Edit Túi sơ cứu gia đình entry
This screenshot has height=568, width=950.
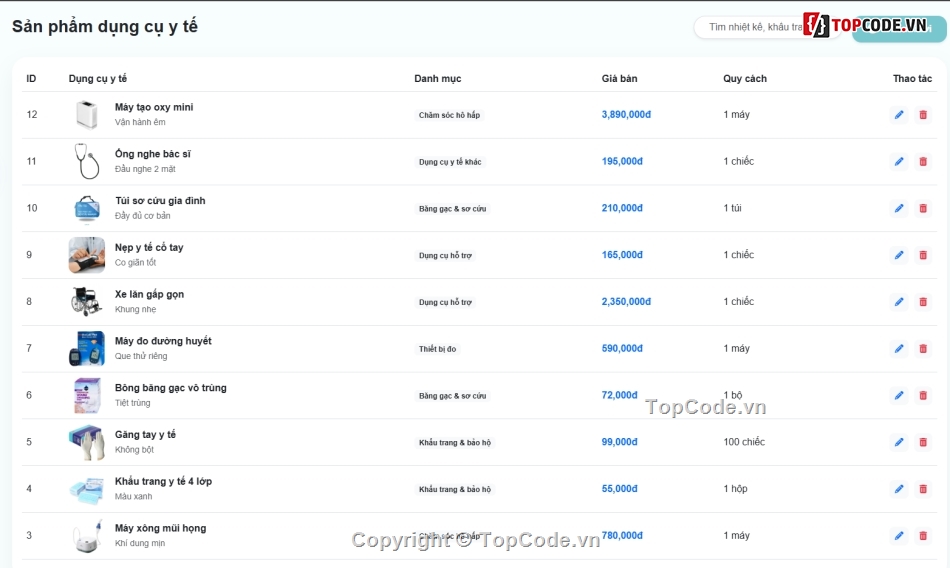click(x=899, y=208)
